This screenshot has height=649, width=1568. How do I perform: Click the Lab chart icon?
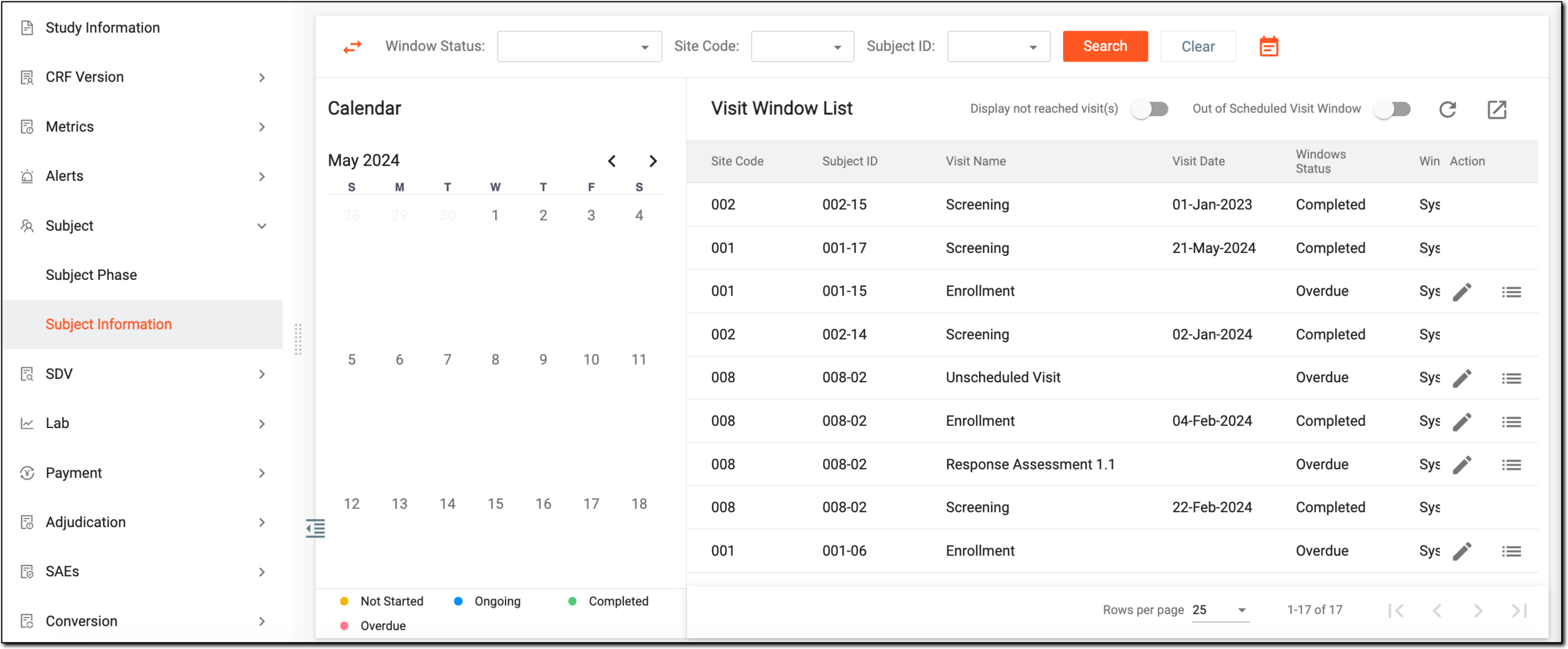click(27, 424)
